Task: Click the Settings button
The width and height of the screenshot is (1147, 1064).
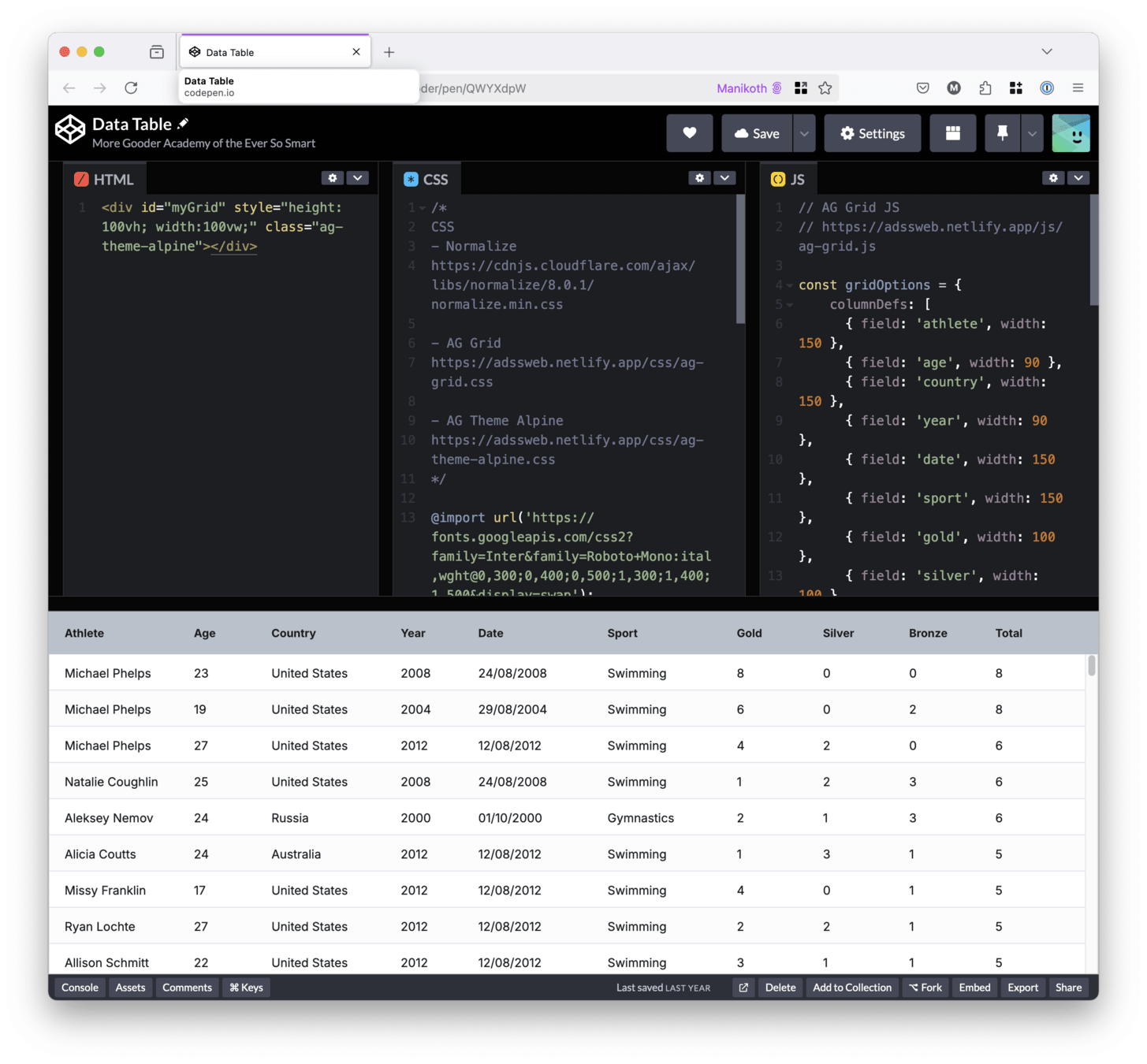Action: click(x=872, y=133)
